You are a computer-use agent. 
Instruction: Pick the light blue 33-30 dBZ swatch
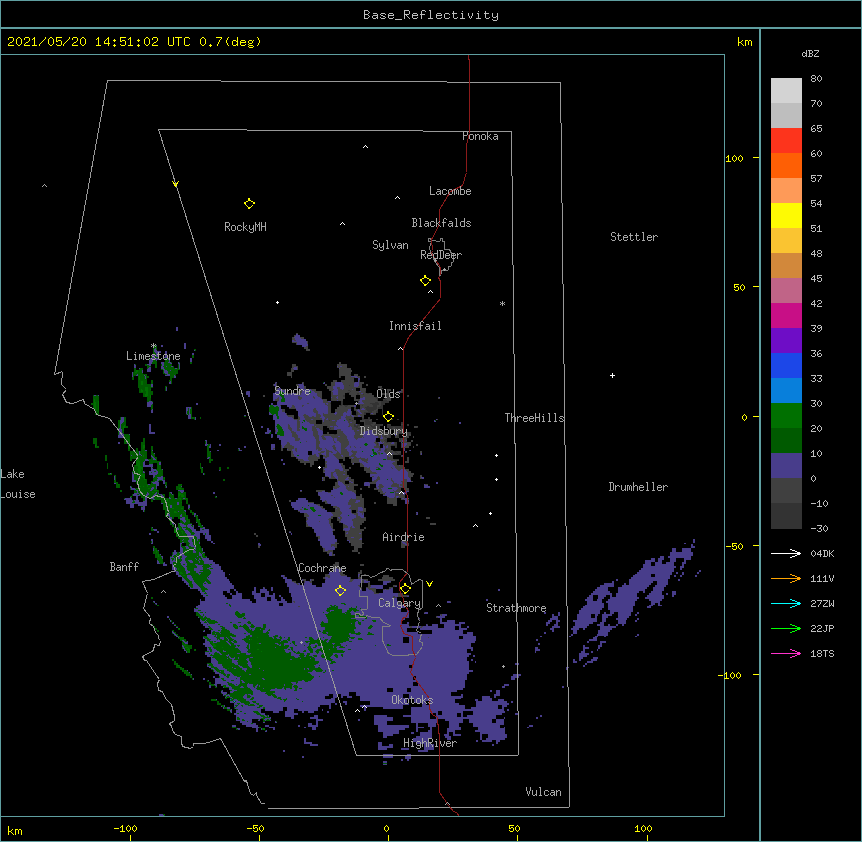click(786, 391)
